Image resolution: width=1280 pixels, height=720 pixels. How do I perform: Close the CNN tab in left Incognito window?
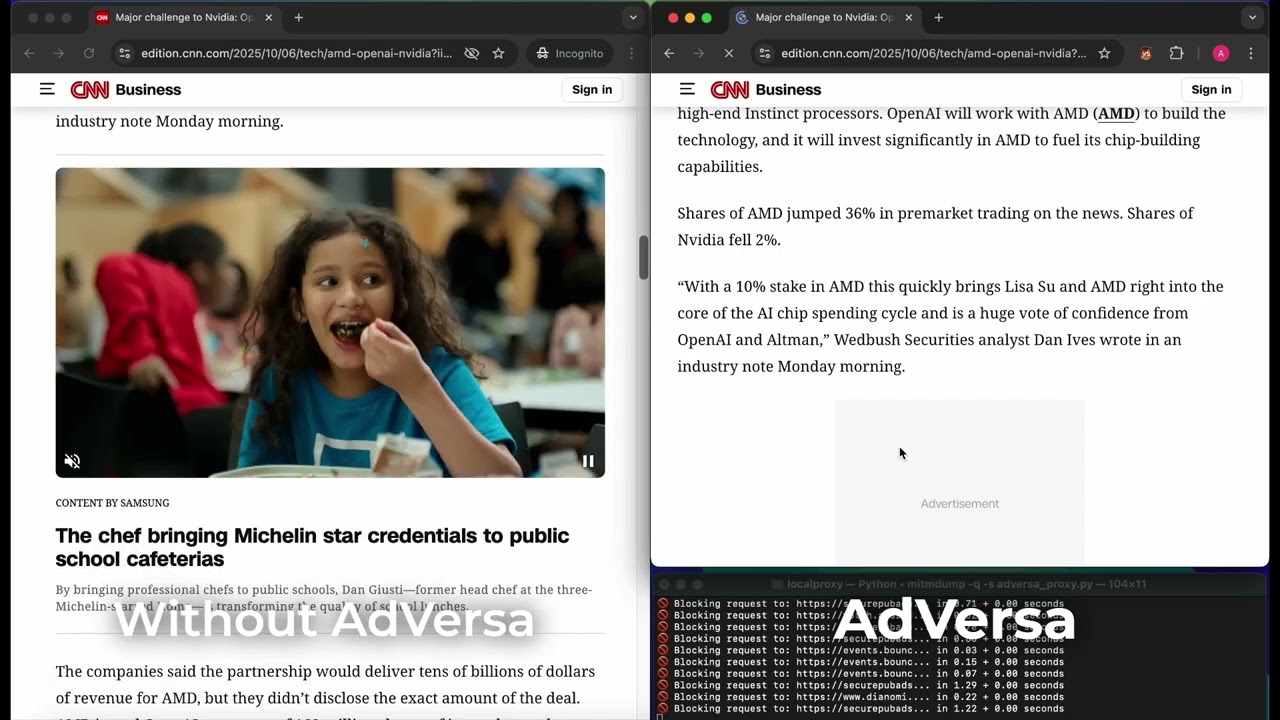pos(268,17)
